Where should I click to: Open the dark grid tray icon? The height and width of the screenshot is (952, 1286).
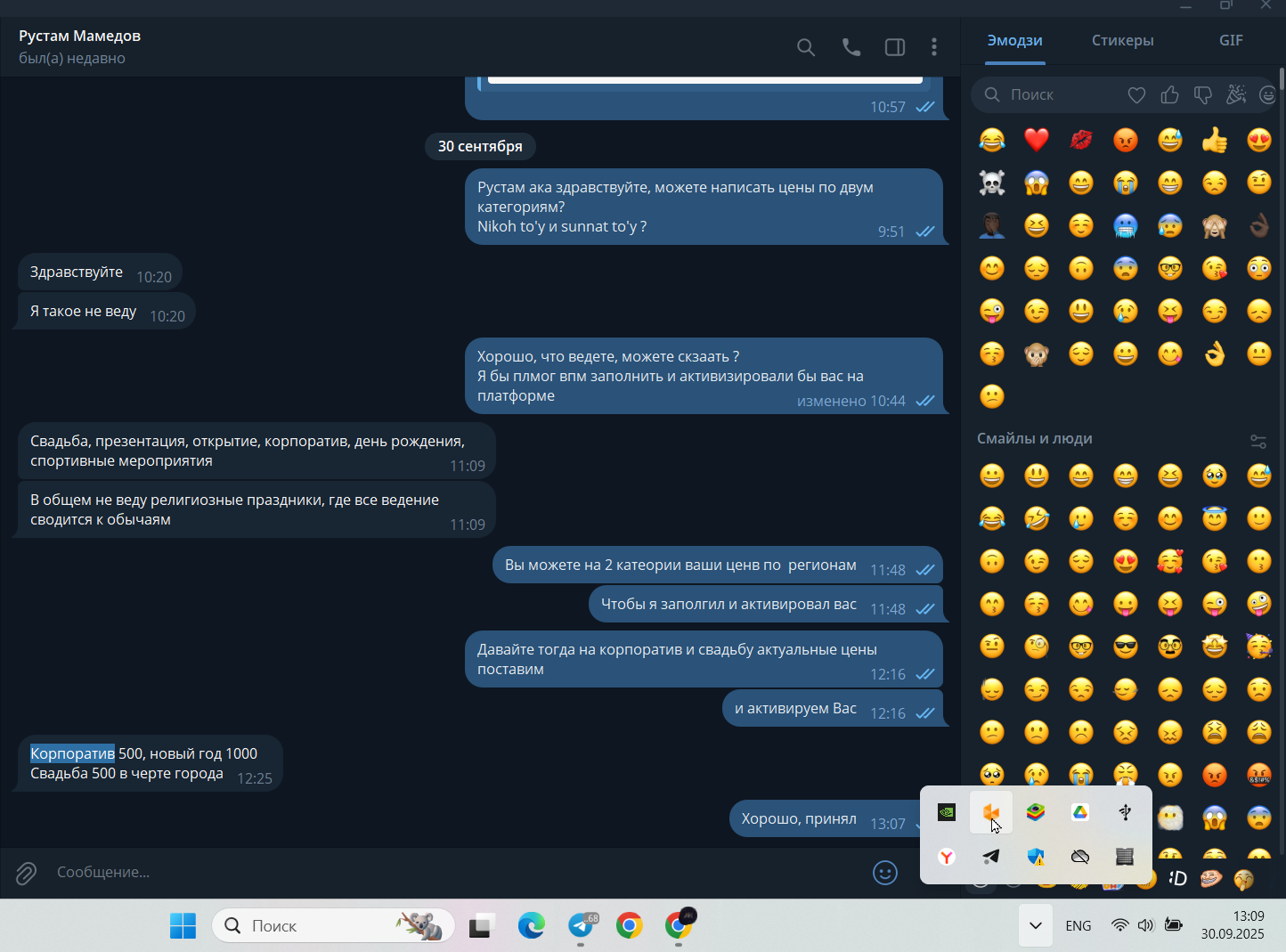click(1125, 857)
